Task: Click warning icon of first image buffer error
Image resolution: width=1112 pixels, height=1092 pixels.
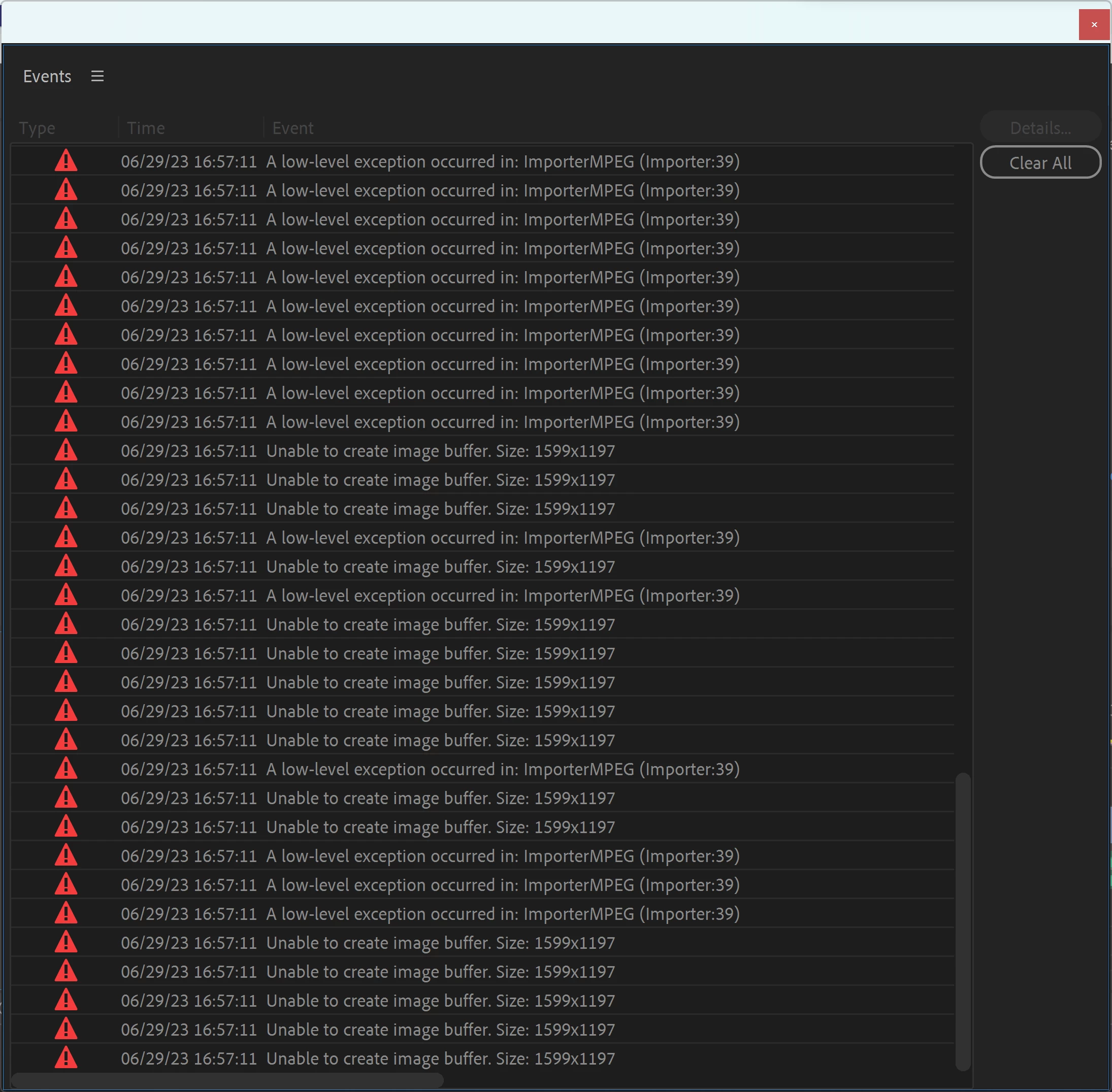Action: pos(66,451)
